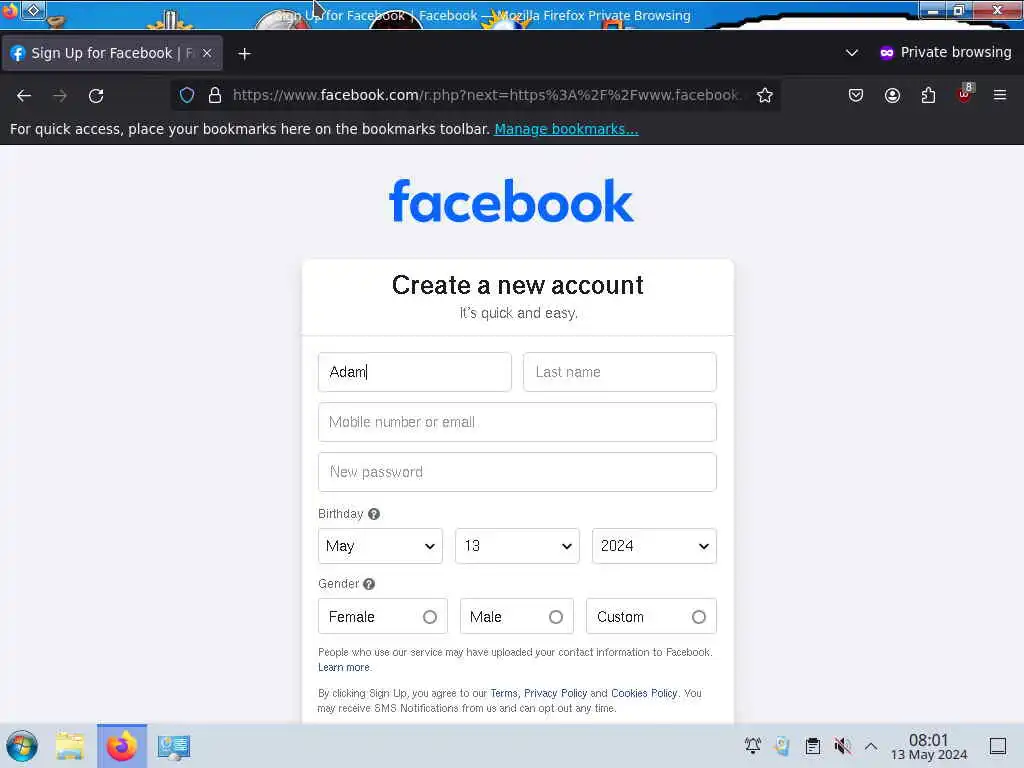1024x768 pixels.
Task: Select the Male gender radio button
Action: [556, 616]
